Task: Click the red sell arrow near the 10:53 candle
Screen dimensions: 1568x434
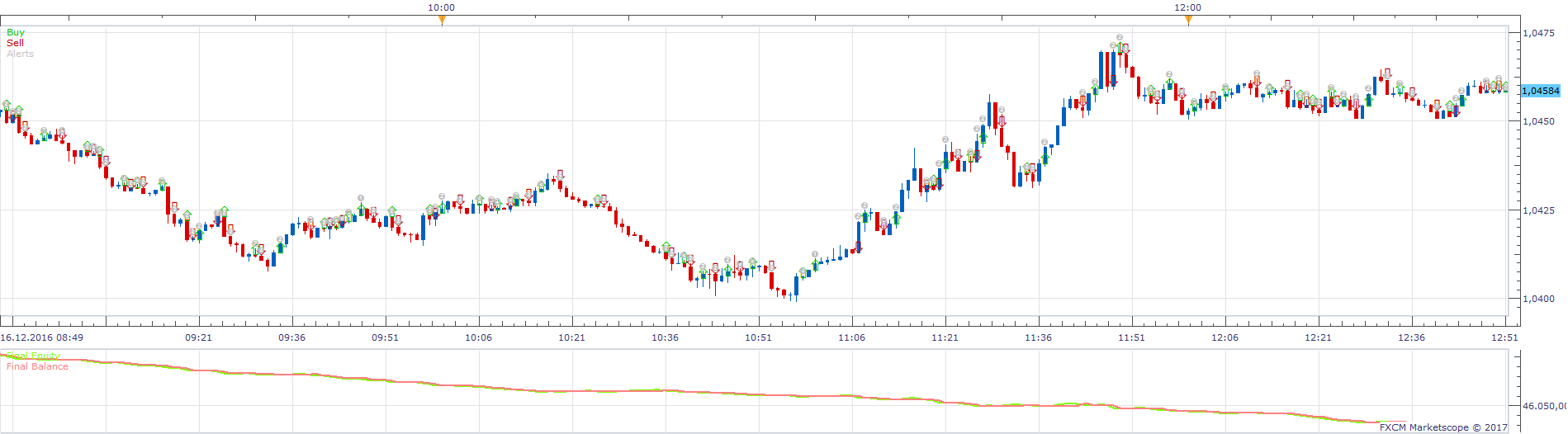Action: tap(772, 266)
